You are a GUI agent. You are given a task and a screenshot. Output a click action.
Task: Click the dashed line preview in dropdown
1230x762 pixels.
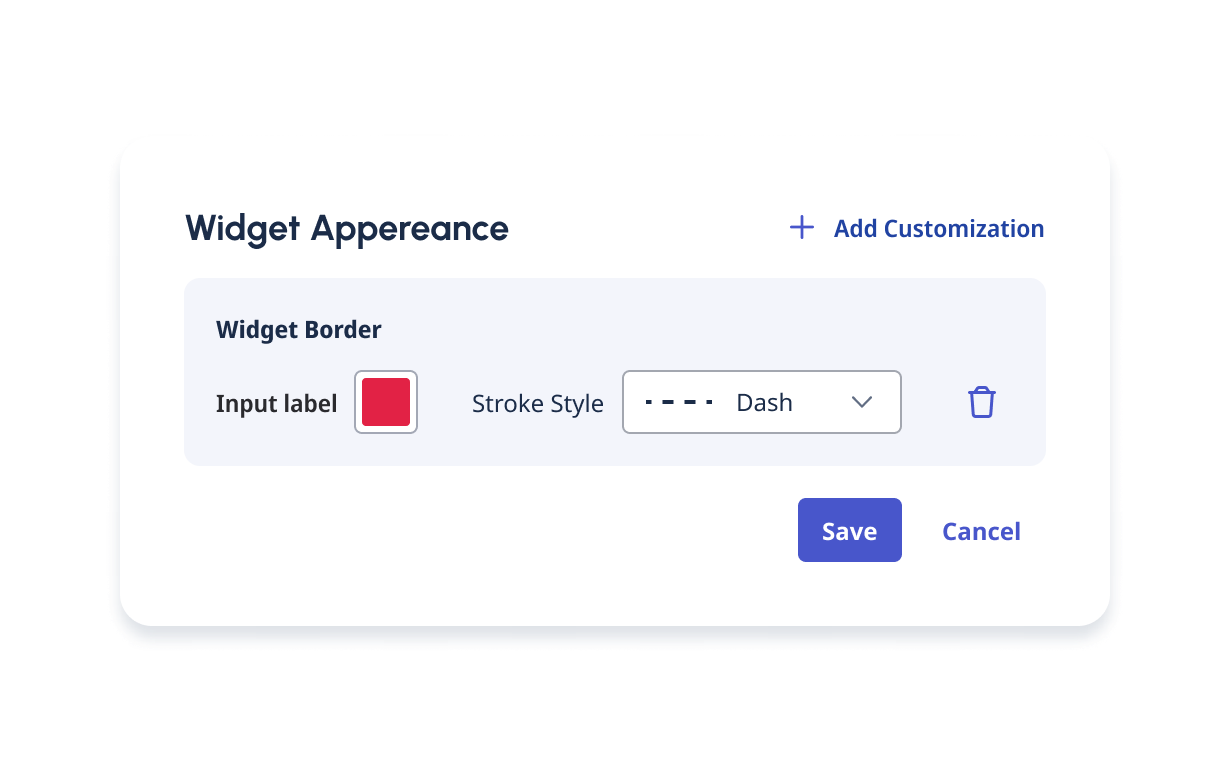(679, 402)
